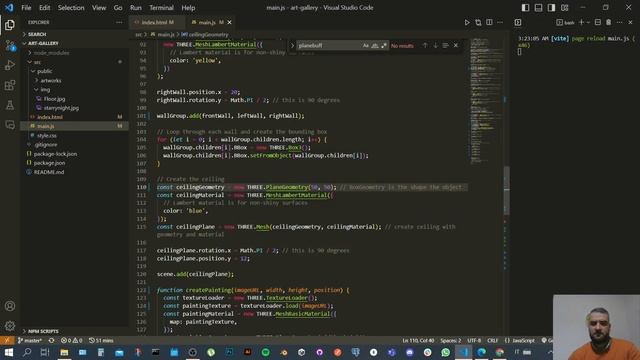
Task: Toggle secondary side bar layout icon
Action: [551, 8]
